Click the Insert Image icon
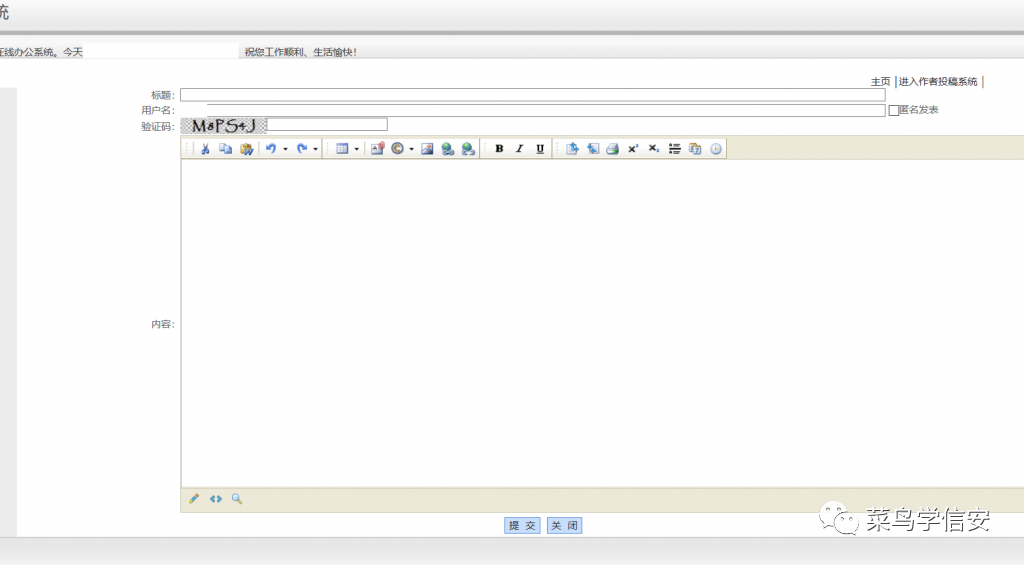The image size is (1024, 565). tap(427, 149)
